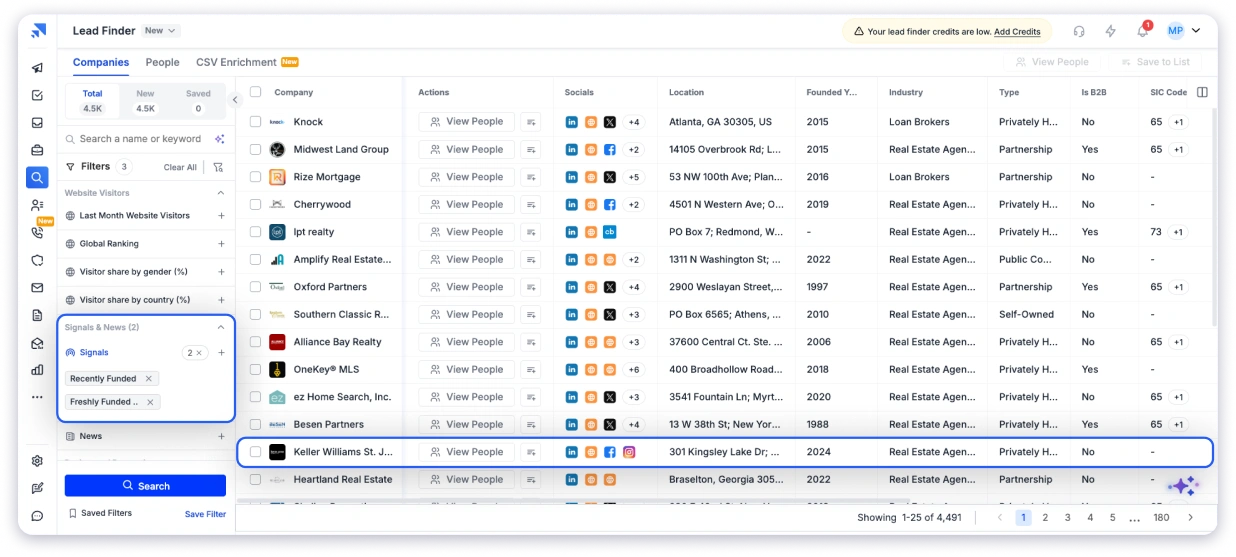The height and width of the screenshot is (557, 1236).
Task: Check the lpt realty checkbox
Action: [x=256, y=232]
